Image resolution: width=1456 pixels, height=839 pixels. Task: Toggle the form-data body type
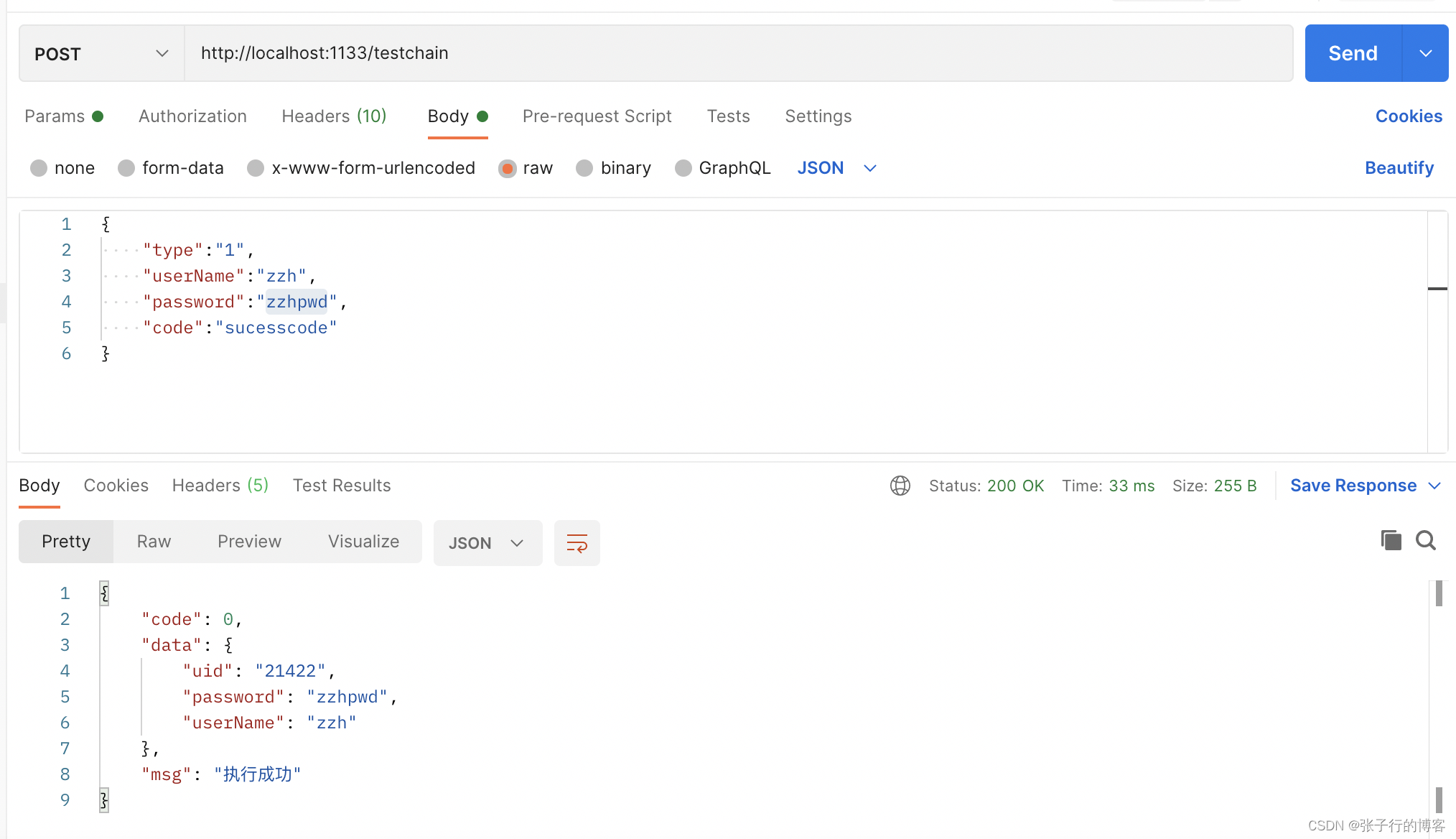click(x=126, y=168)
